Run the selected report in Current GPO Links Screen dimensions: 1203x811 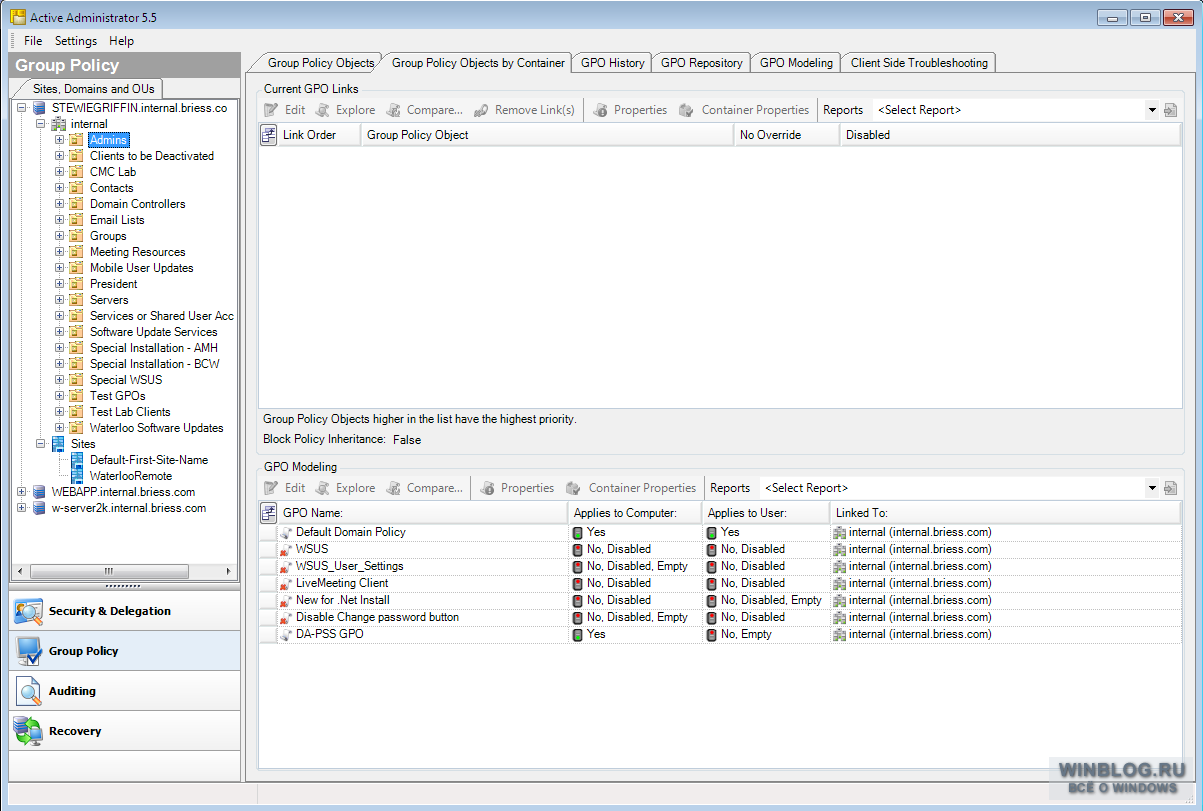point(1171,110)
